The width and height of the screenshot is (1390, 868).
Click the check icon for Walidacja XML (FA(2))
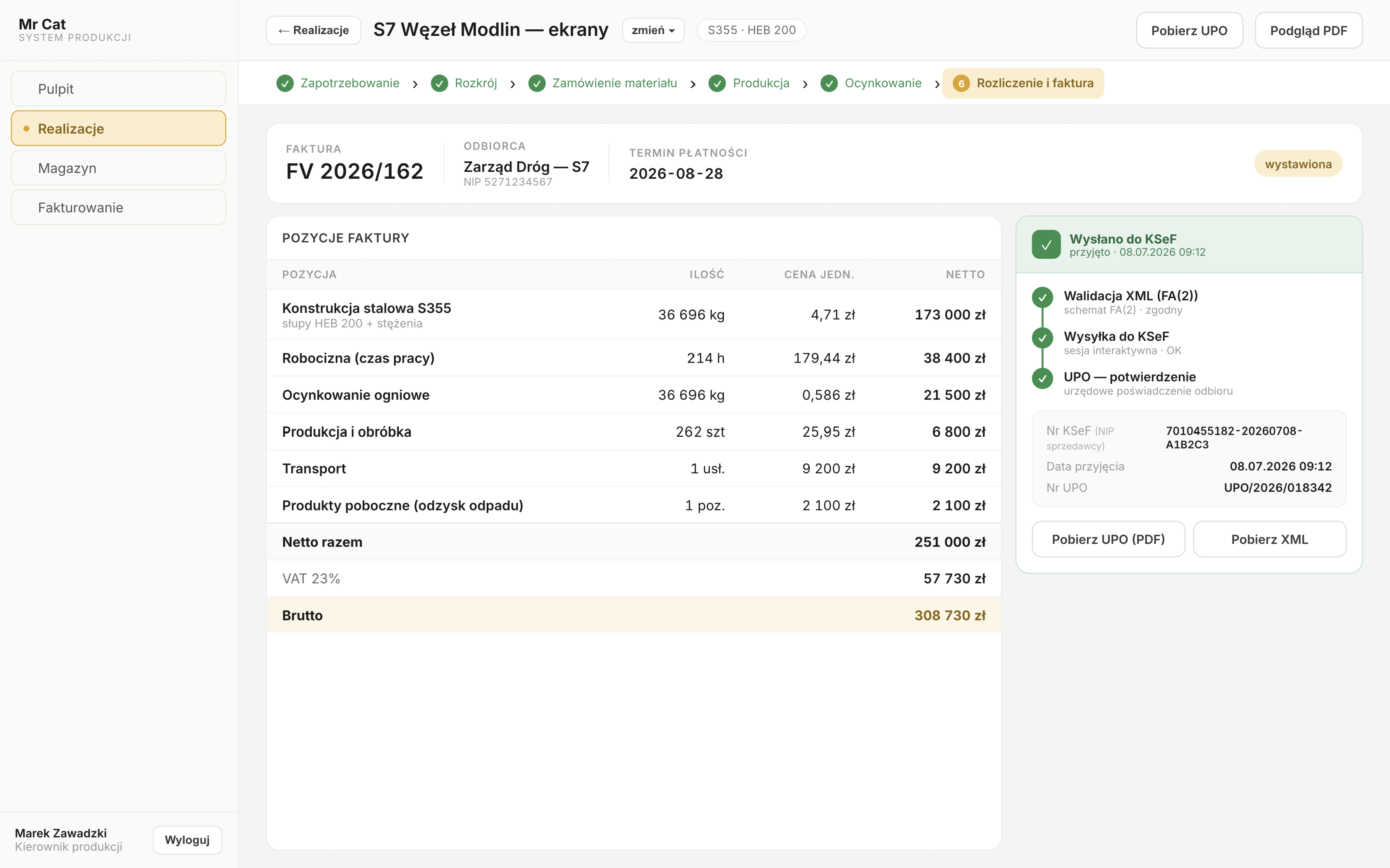(1042, 297)
